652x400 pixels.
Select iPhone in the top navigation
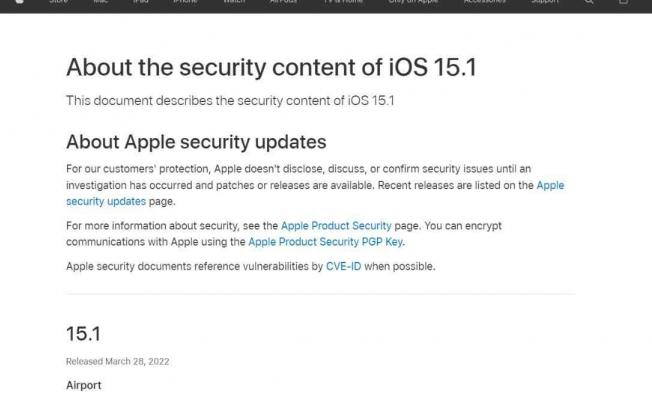185,1
